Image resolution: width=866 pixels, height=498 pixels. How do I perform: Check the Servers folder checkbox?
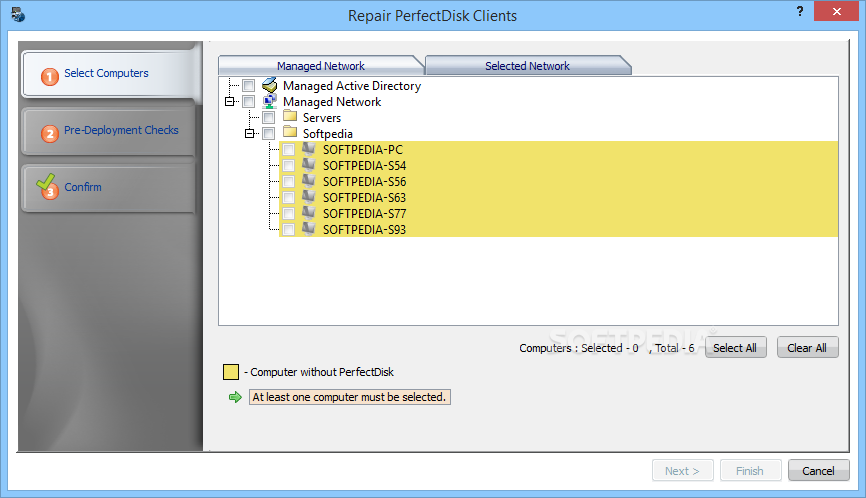pos(268,118)
